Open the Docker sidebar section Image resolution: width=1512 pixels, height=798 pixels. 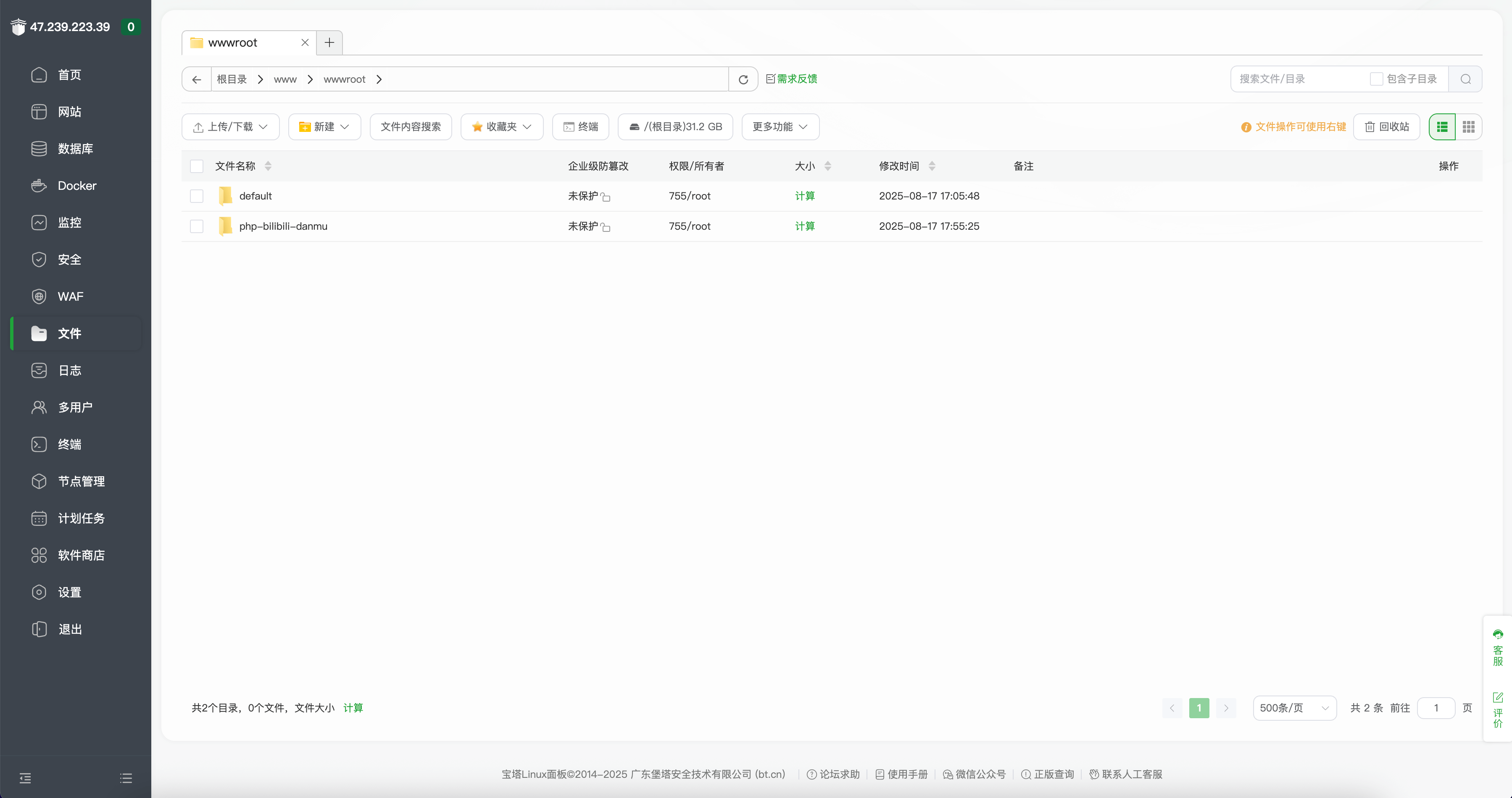[76, 186]
